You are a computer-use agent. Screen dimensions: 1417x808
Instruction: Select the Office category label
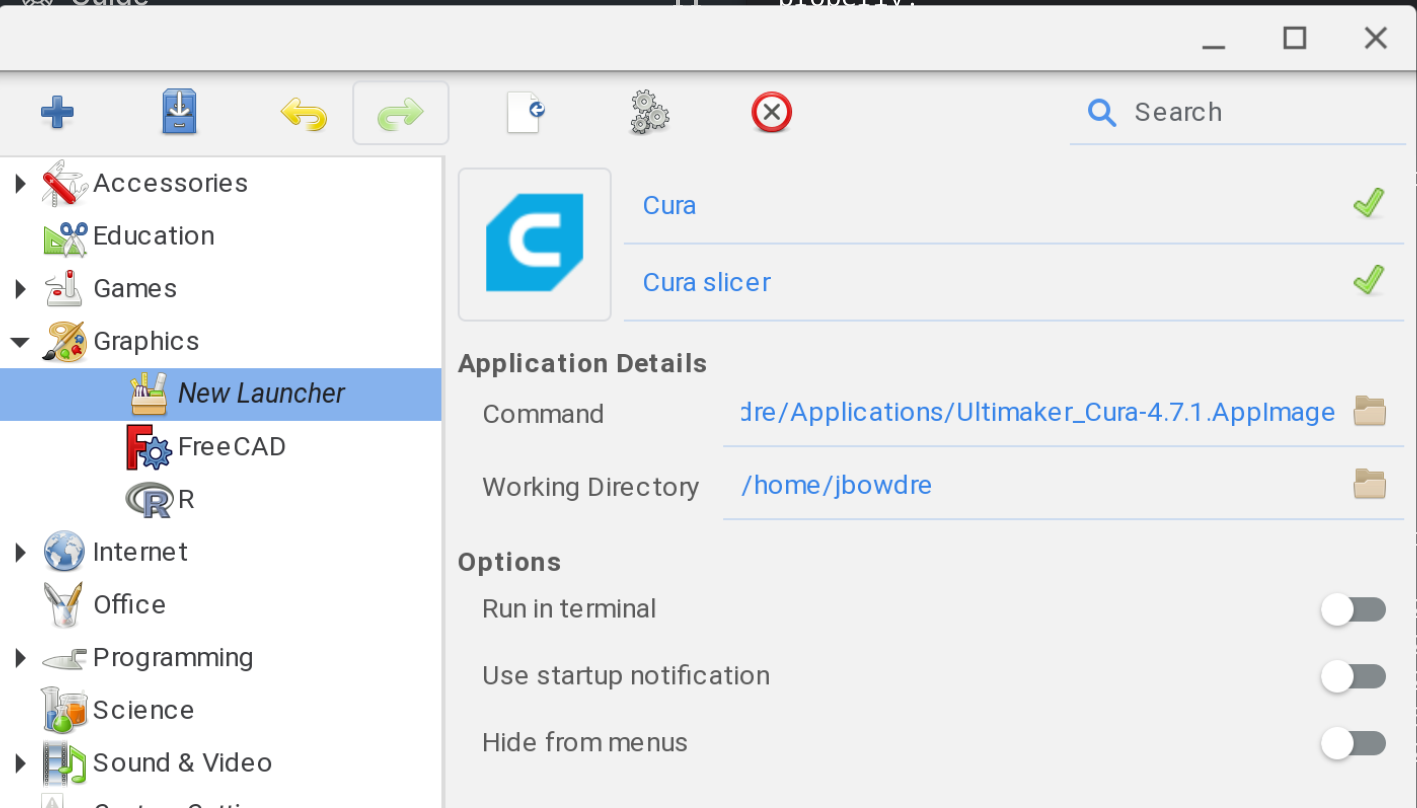pyautogui.click(x=129, y=605)
